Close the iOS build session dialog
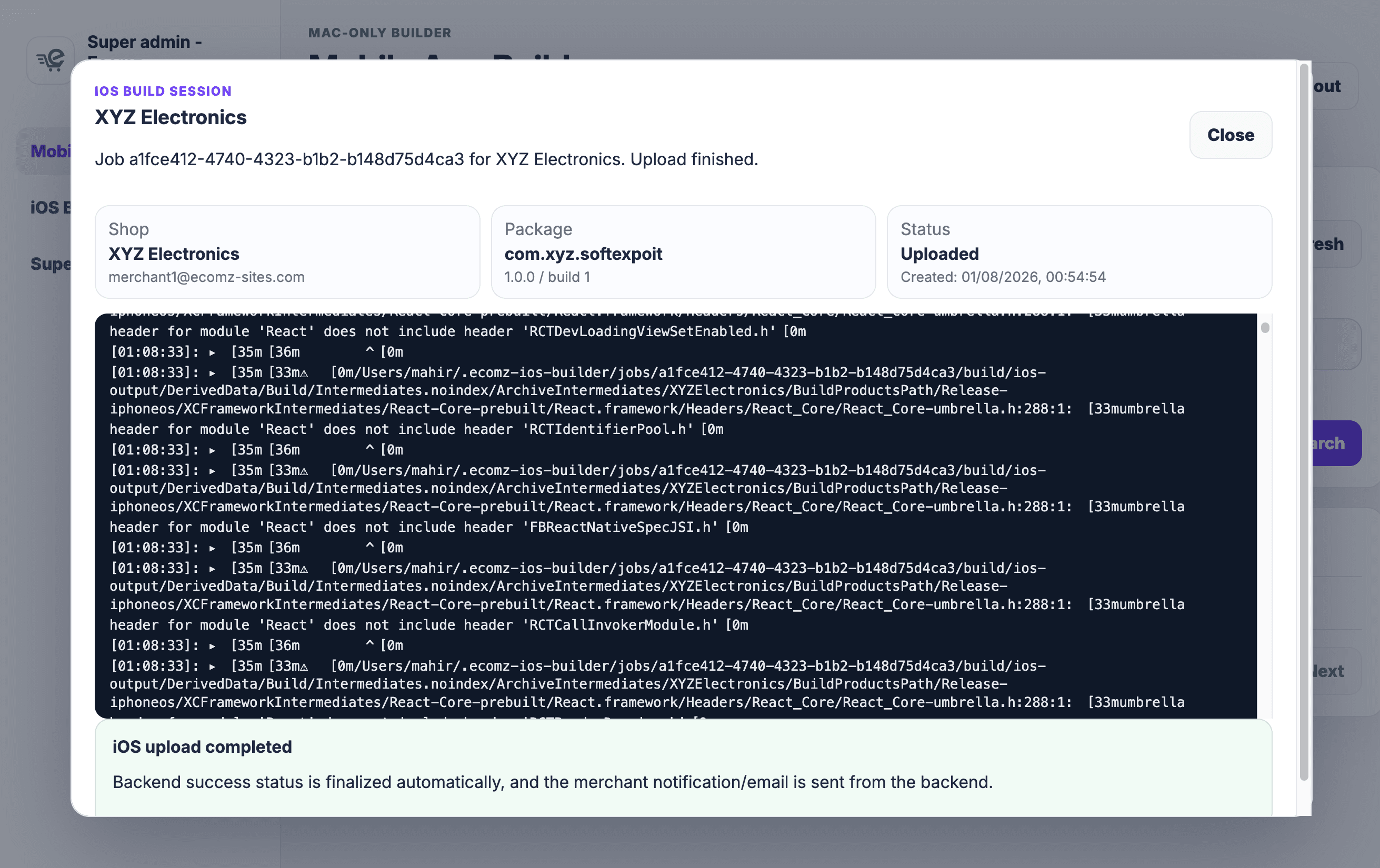1380x868 pixels. pos(1231,135)
